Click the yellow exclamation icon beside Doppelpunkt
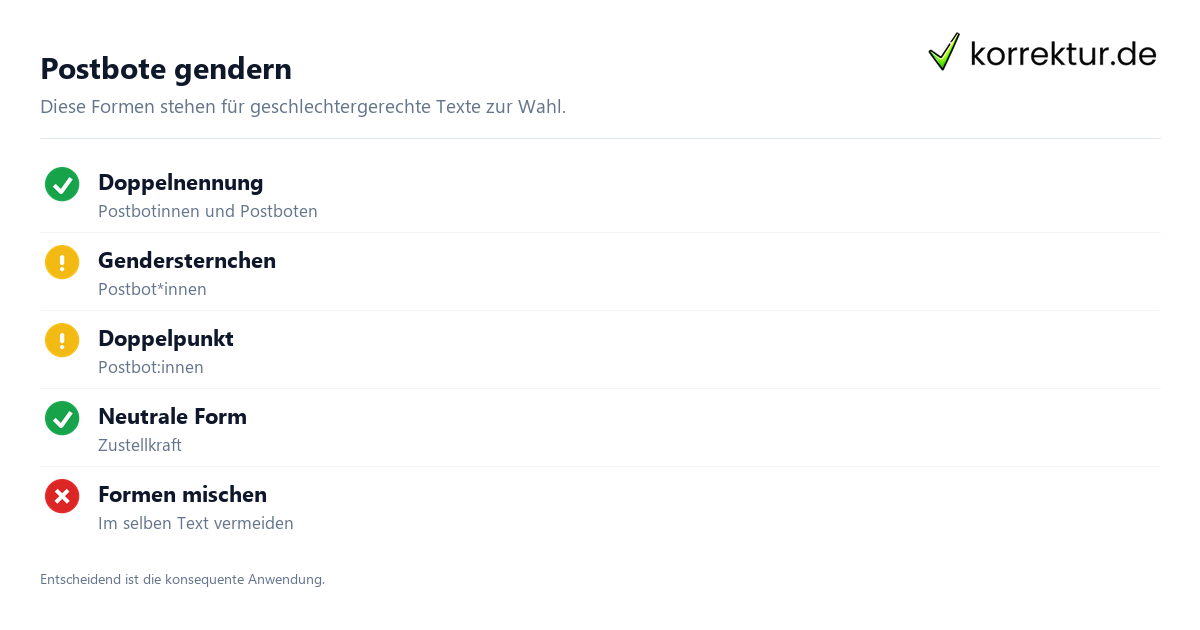This screenshot has width=1200, height=630. coord(62,340)
